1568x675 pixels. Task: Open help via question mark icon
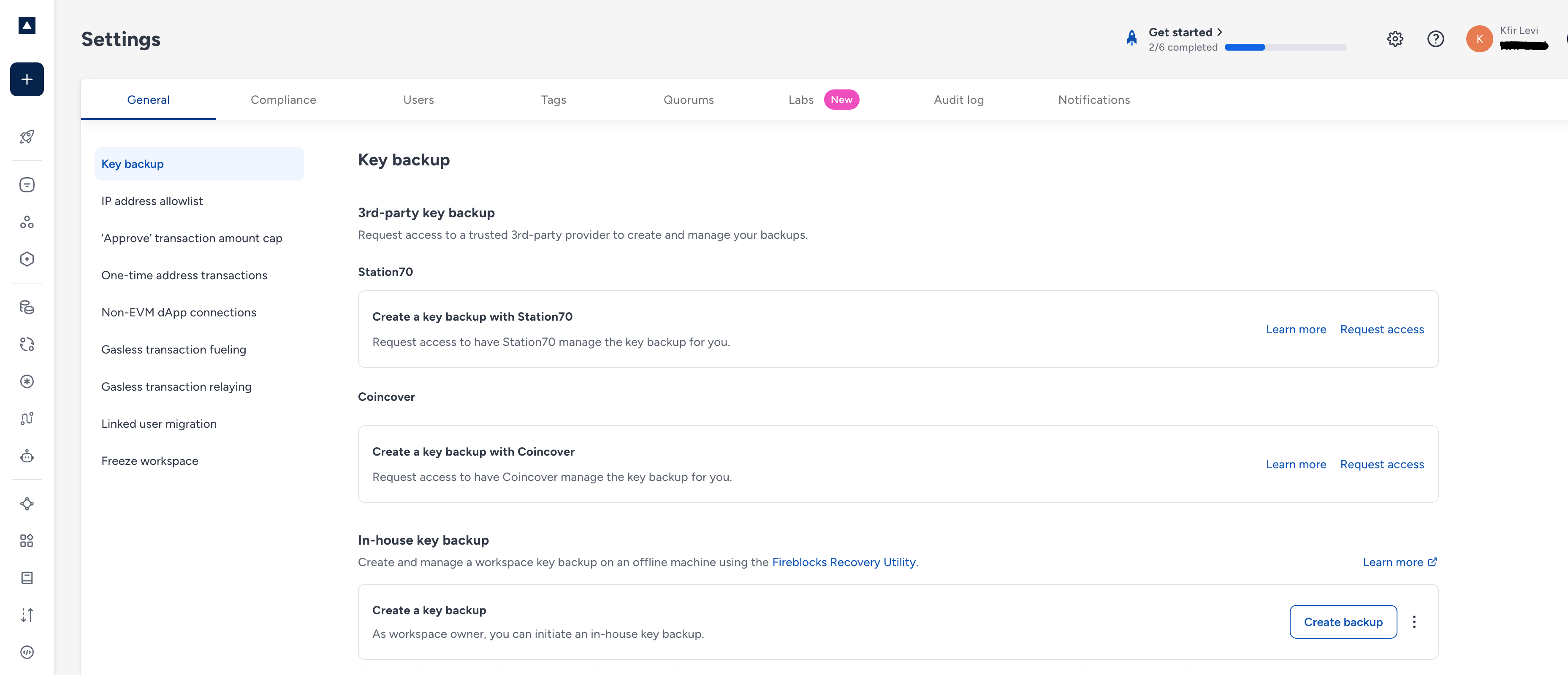point(1435,39)
